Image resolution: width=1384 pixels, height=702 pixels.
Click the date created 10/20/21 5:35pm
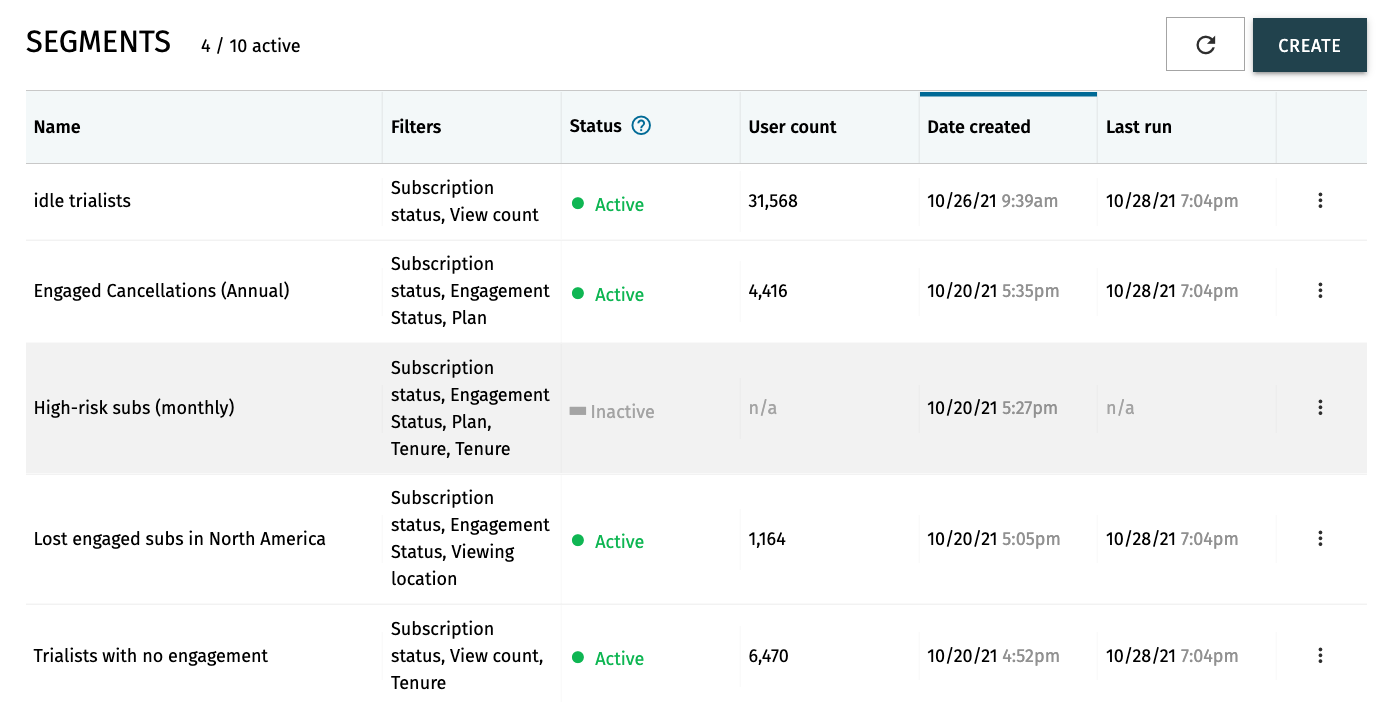coord(994,291)
